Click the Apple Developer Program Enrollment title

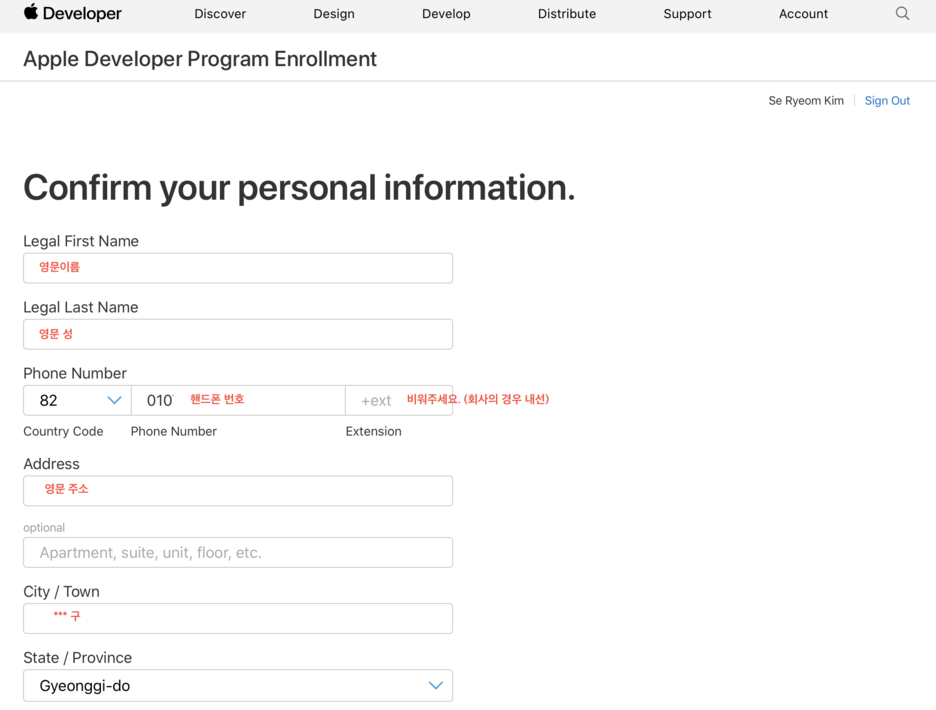tap(200, 59)
